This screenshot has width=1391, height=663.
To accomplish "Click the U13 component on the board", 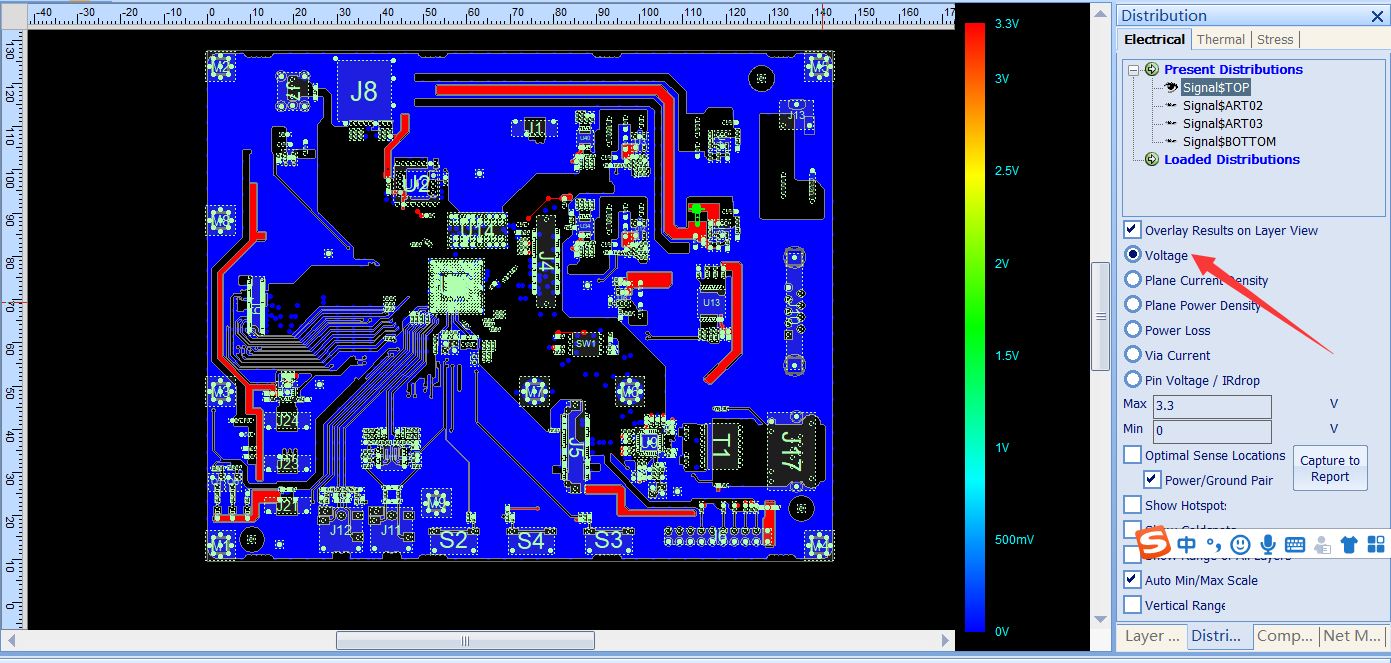I will coord(711,301).
